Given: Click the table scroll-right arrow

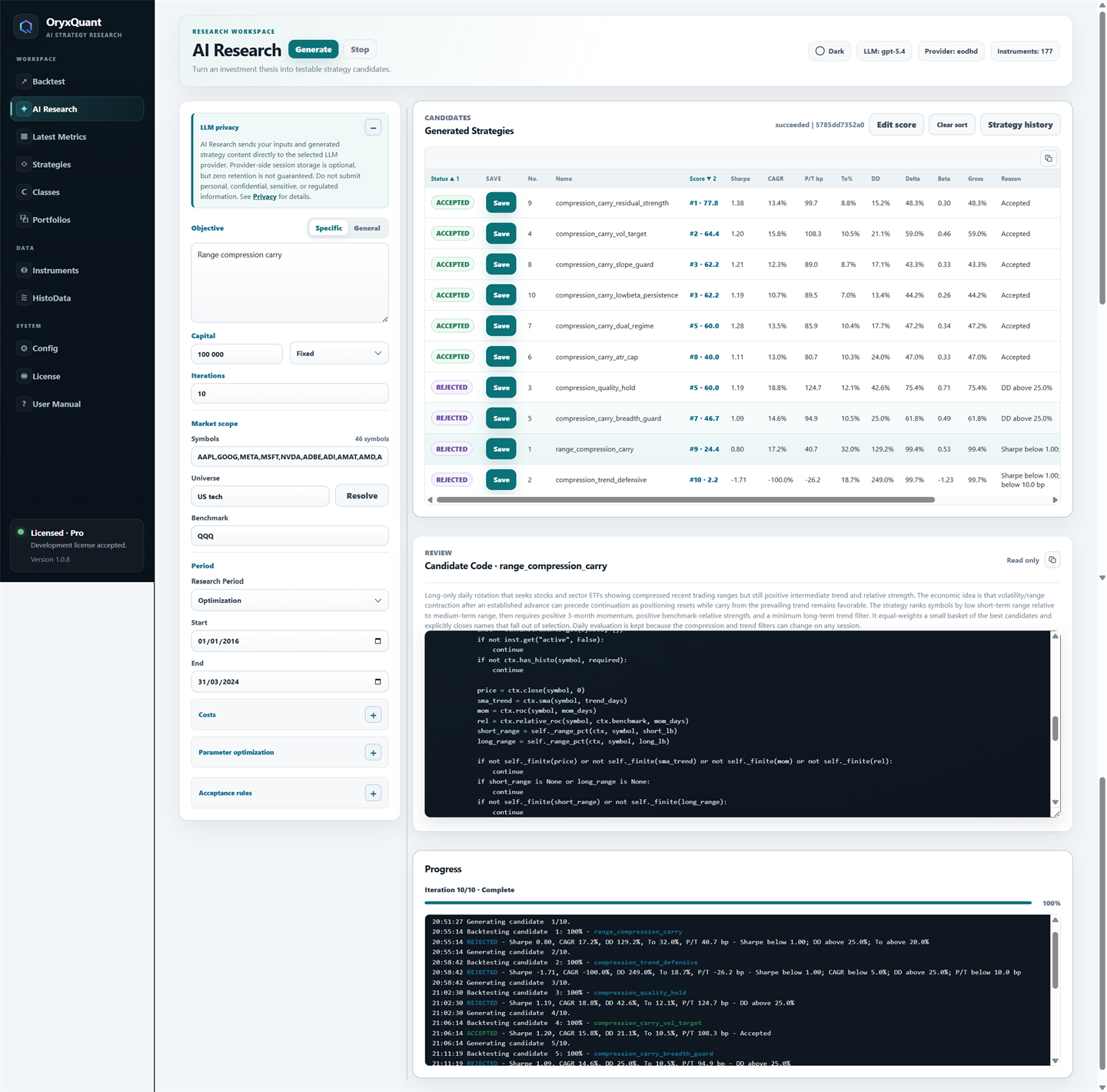Looking at the screenshot, I should [x=1055, y=500].
